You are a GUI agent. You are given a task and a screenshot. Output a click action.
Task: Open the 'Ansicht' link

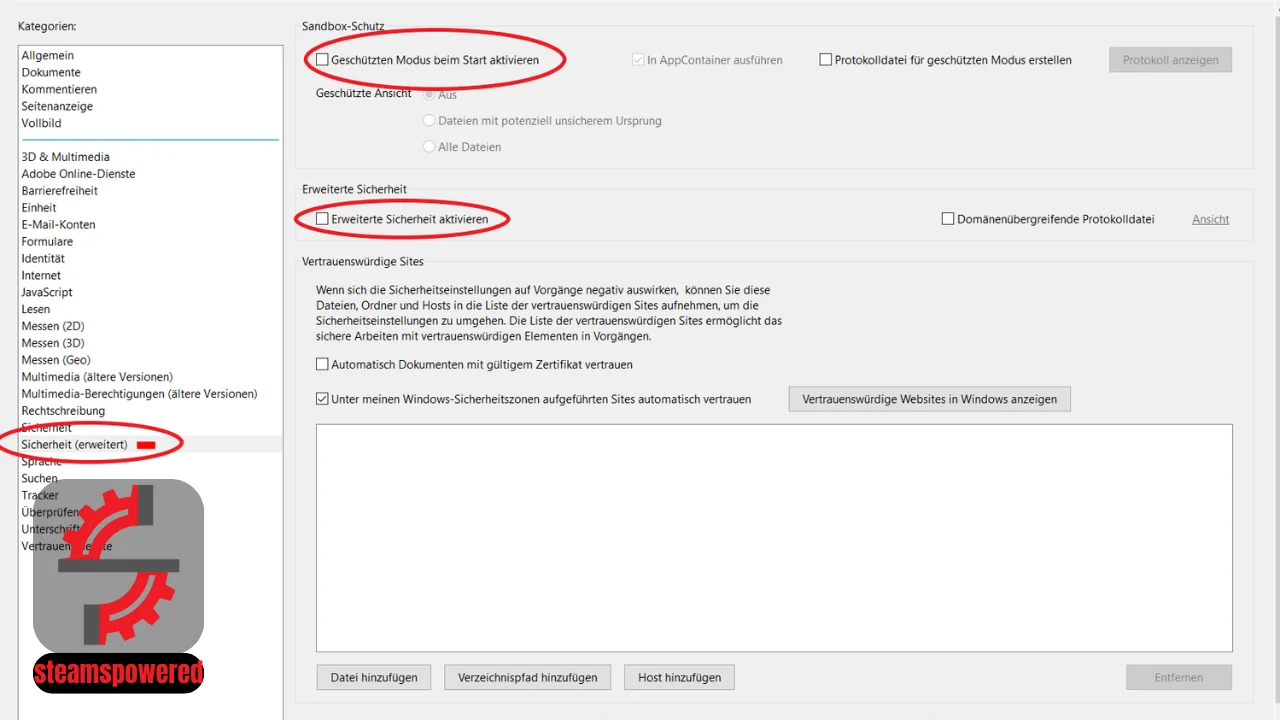pyautogui.click(x=1210, y=219)
